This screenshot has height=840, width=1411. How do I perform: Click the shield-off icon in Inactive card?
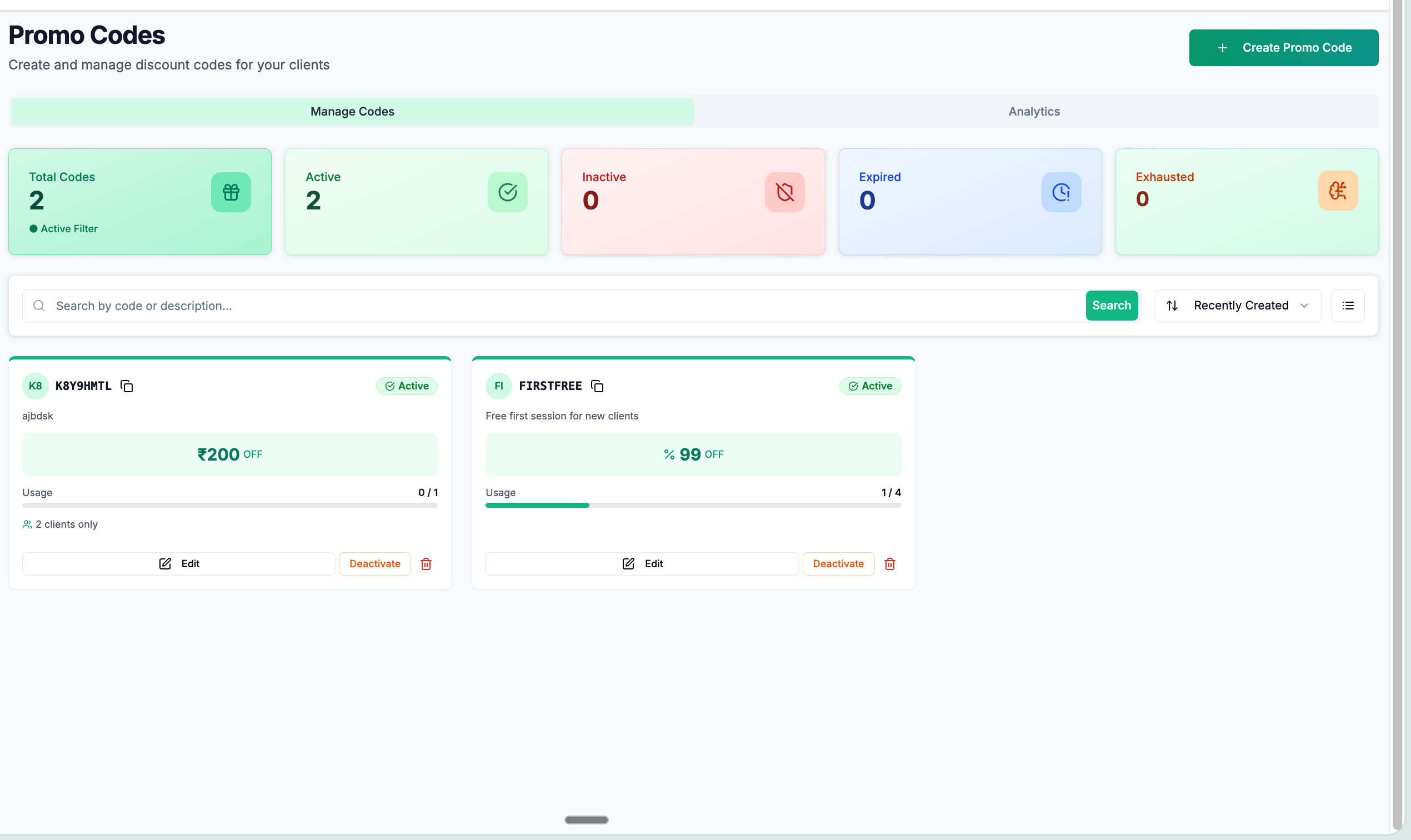(784, 192)
